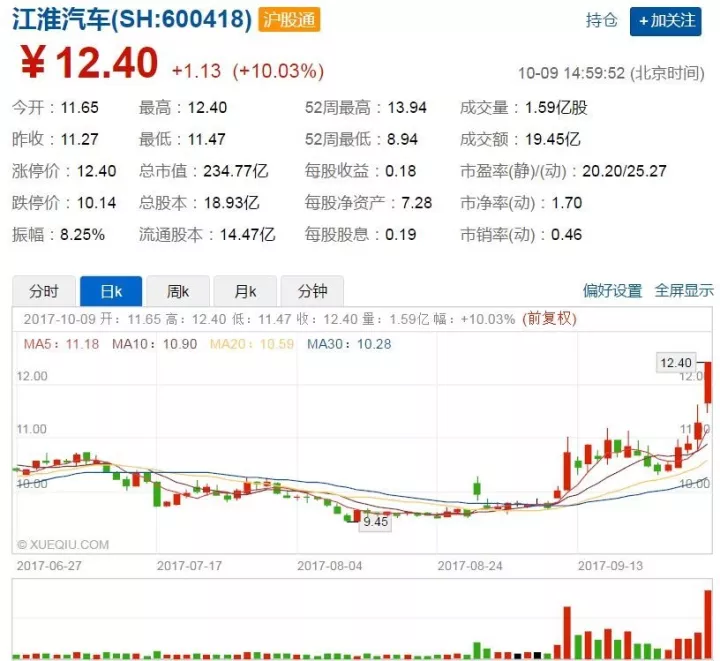Click the 沪股通 badge
720x661 pixels.
(289, 20)
